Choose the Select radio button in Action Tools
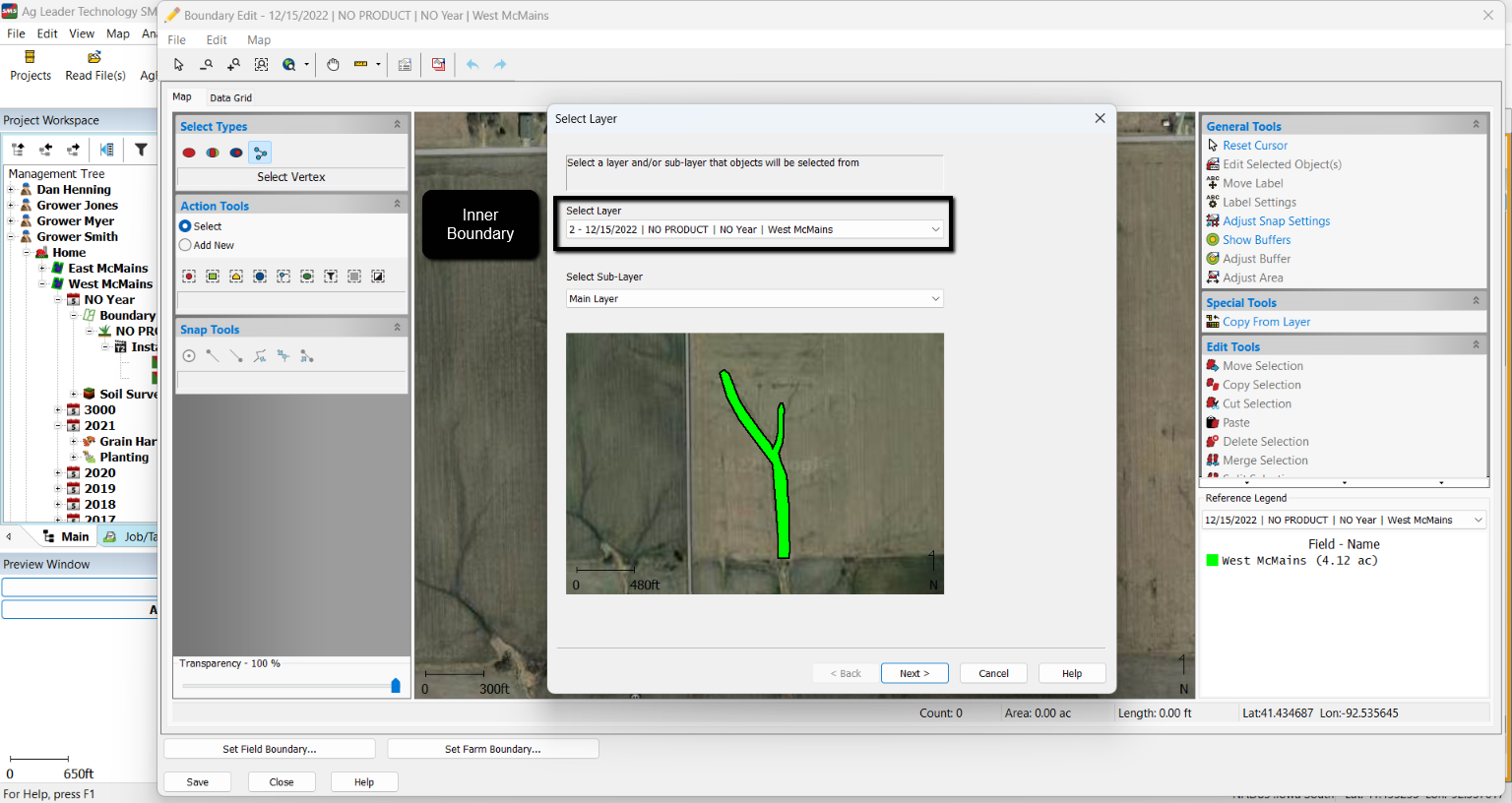Image resolution: width=1512 pixels, height=803 pixels. pos(185,226)
